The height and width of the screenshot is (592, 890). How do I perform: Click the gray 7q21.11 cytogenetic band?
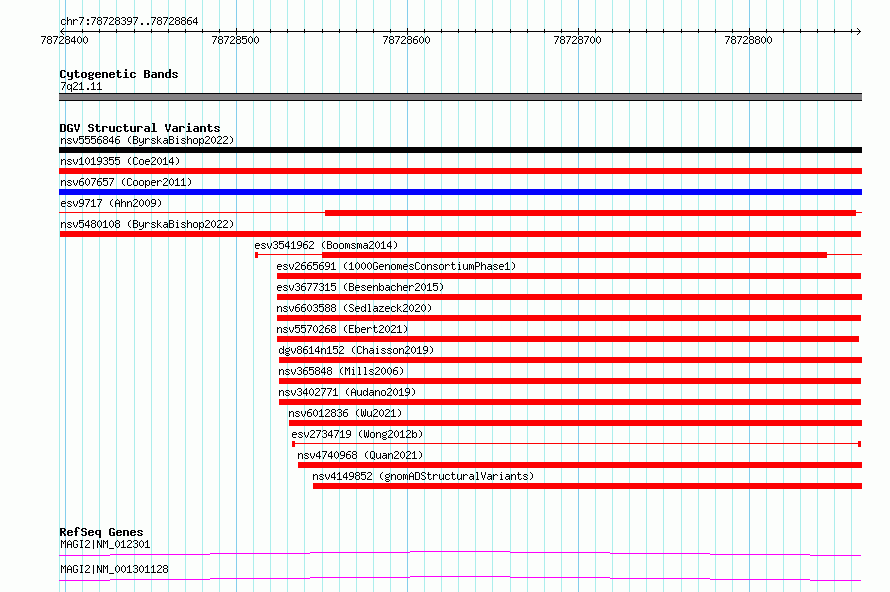point(460,97)
